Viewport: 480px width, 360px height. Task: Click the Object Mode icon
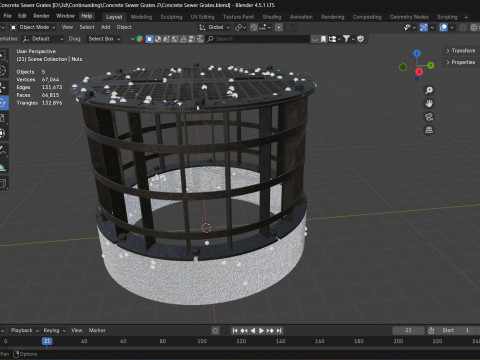point(13,27)
